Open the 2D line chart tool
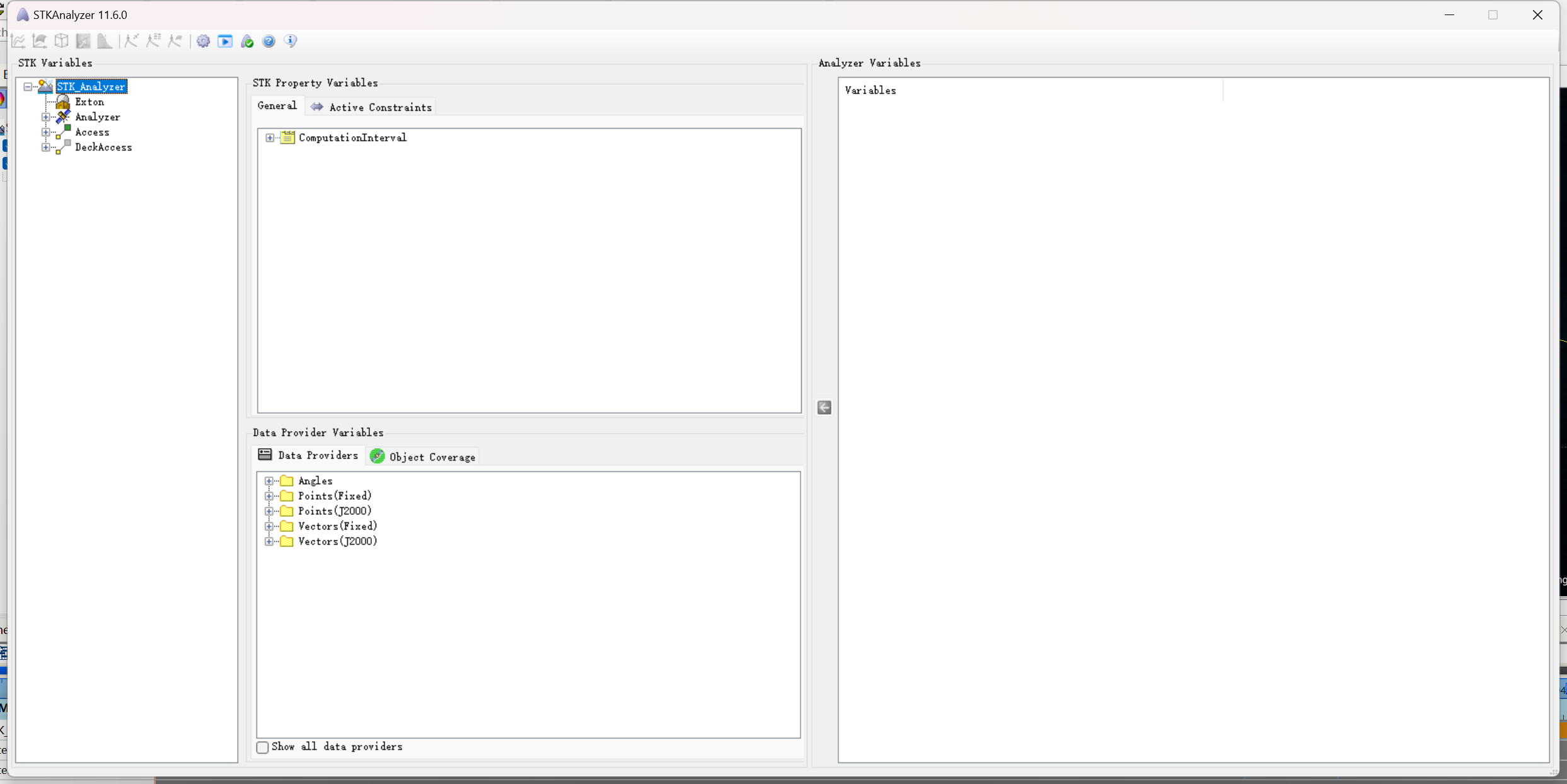 [x=18, y=41]
